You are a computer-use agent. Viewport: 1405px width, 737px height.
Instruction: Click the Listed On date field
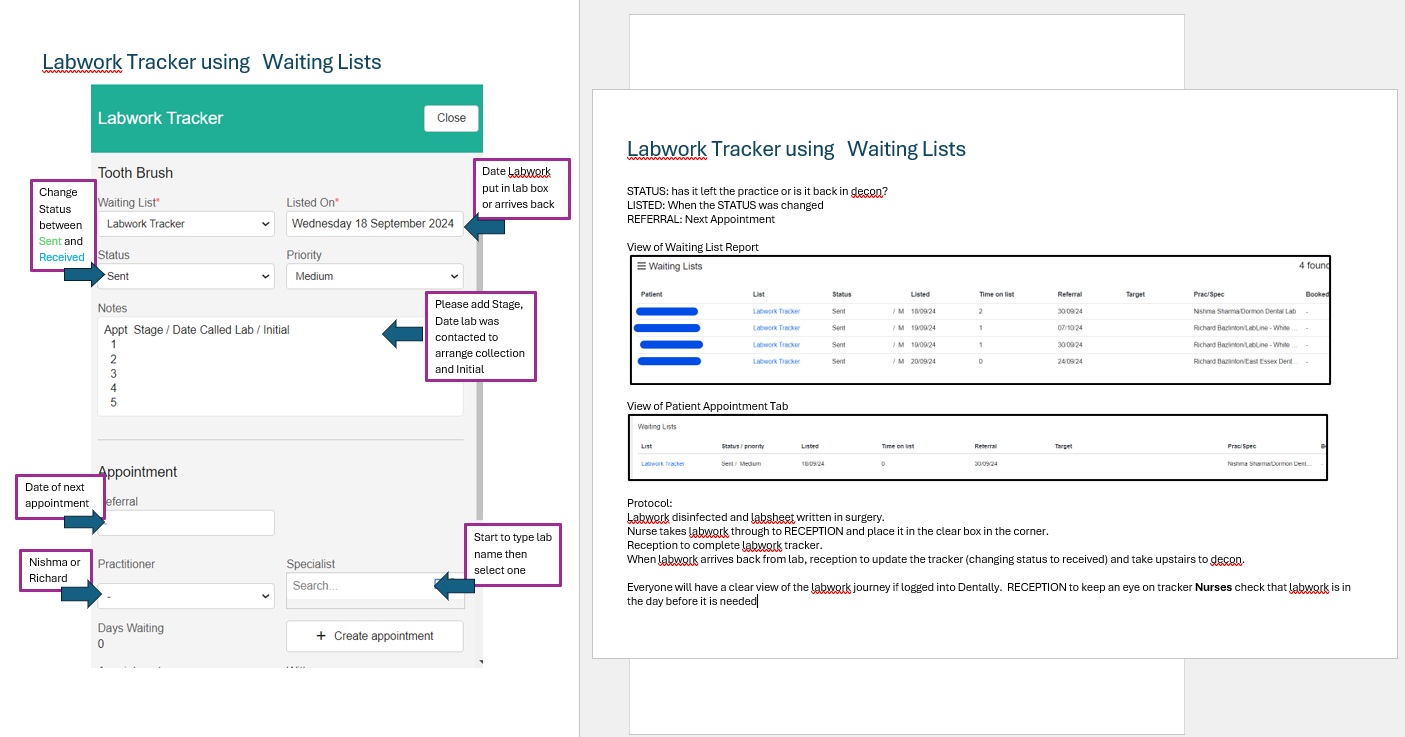pos(375,224)
